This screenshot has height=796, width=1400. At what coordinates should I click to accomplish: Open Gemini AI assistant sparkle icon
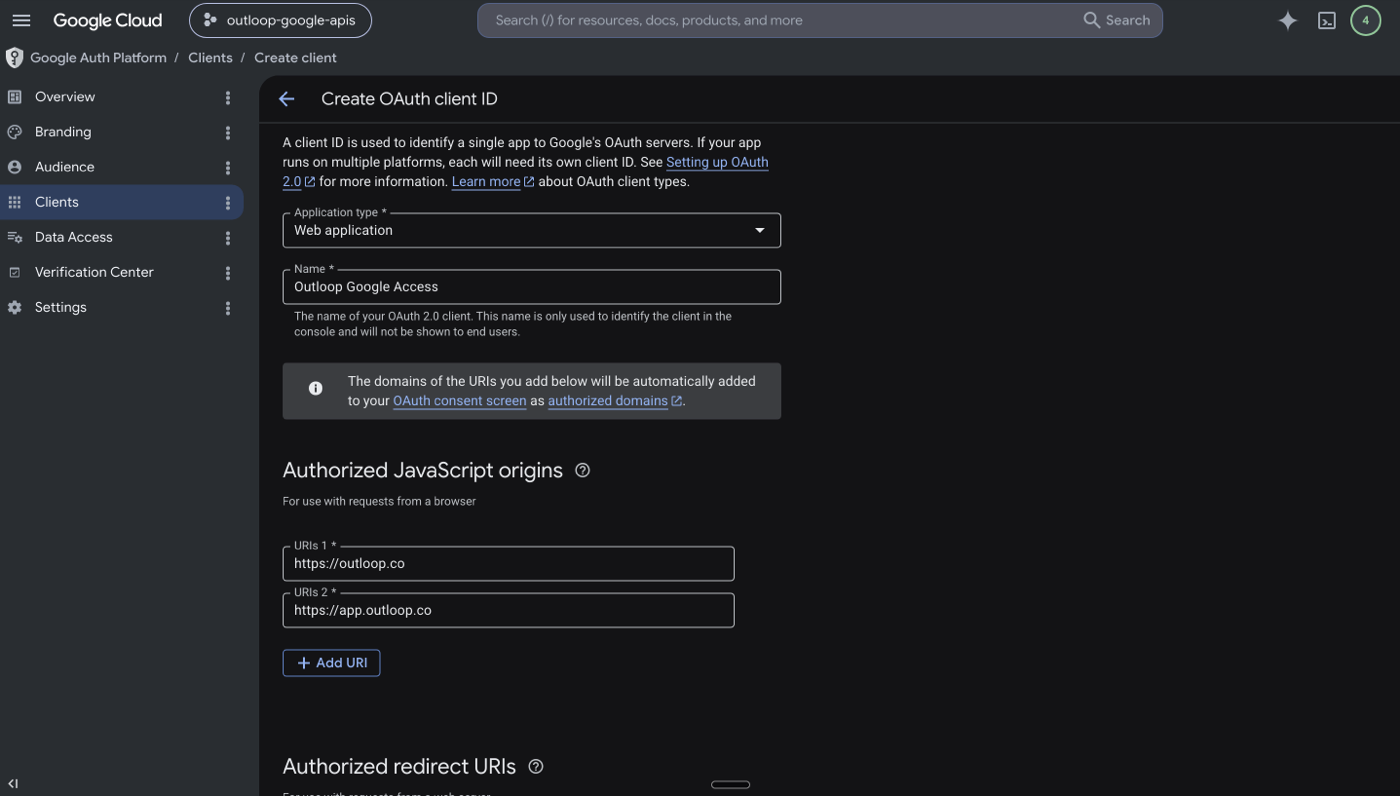(1288, 20)
